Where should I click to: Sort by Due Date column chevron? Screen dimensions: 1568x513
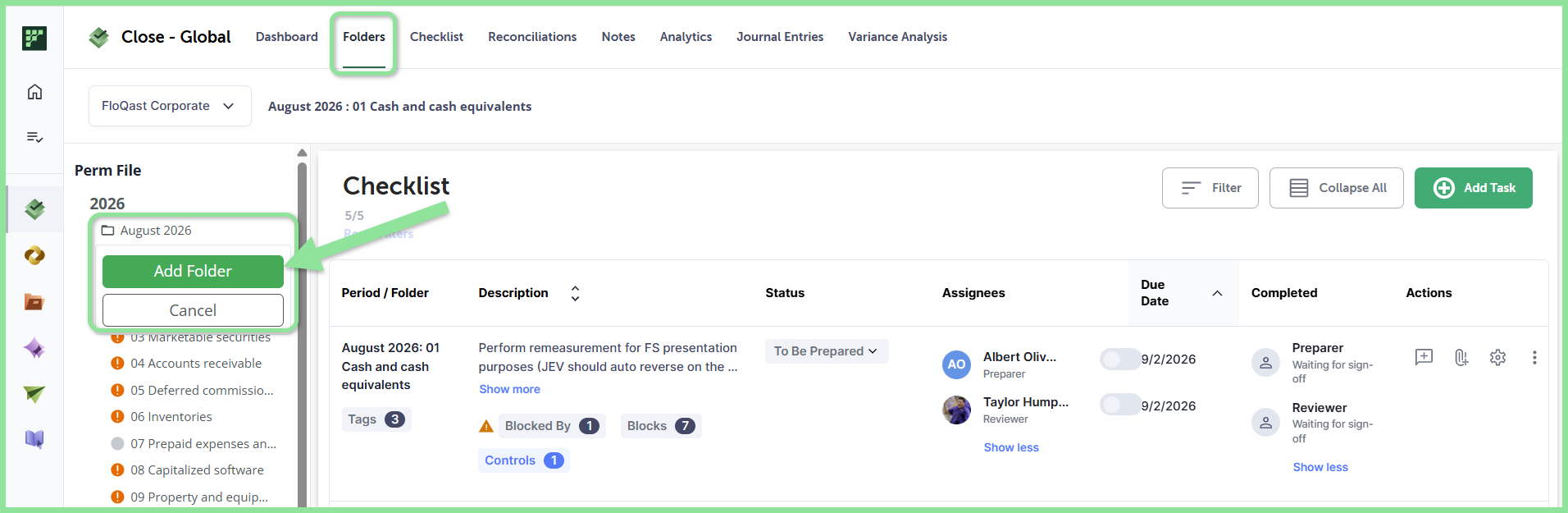coord(1217,293)
